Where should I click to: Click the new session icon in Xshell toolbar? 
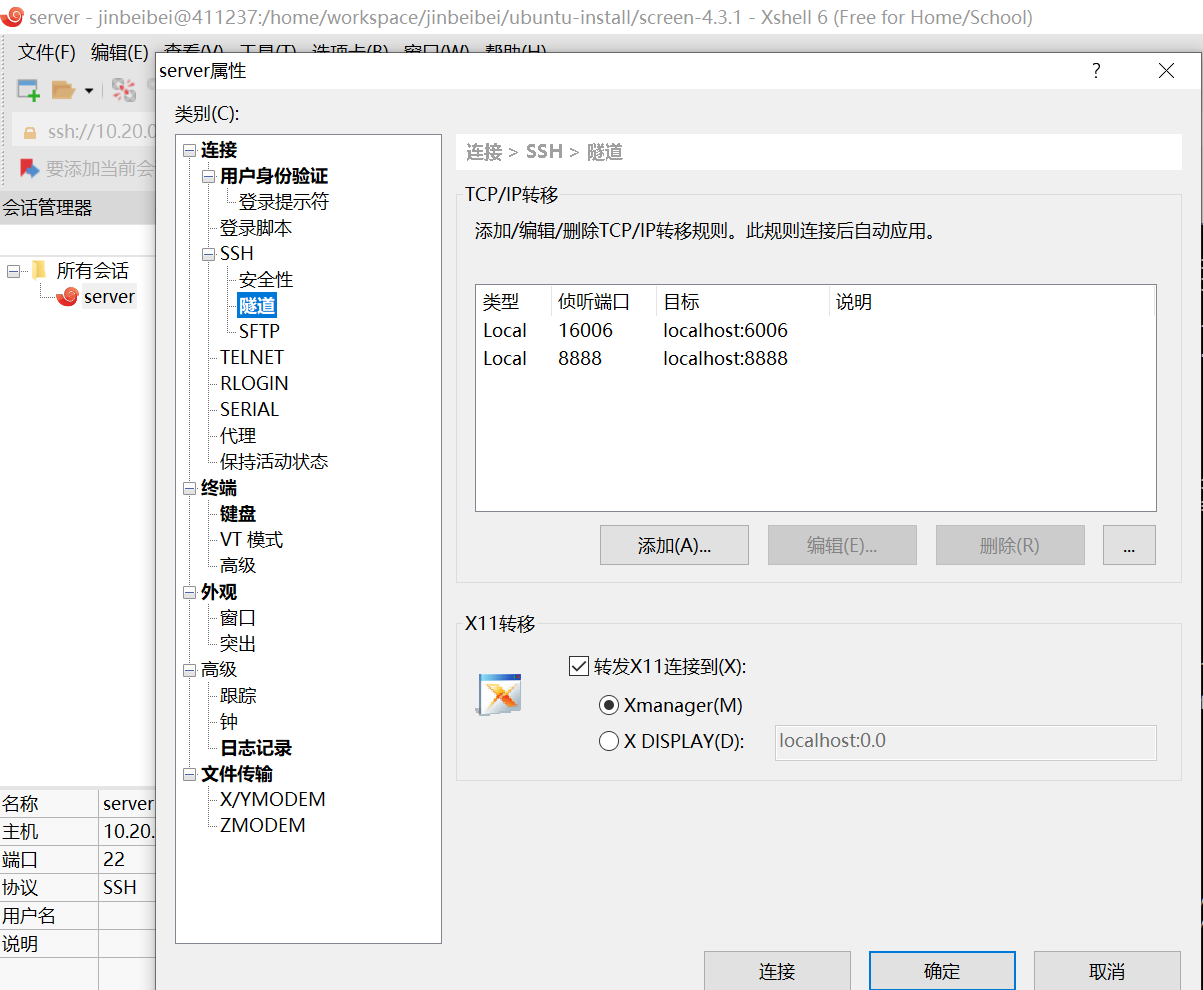[28, 90]
